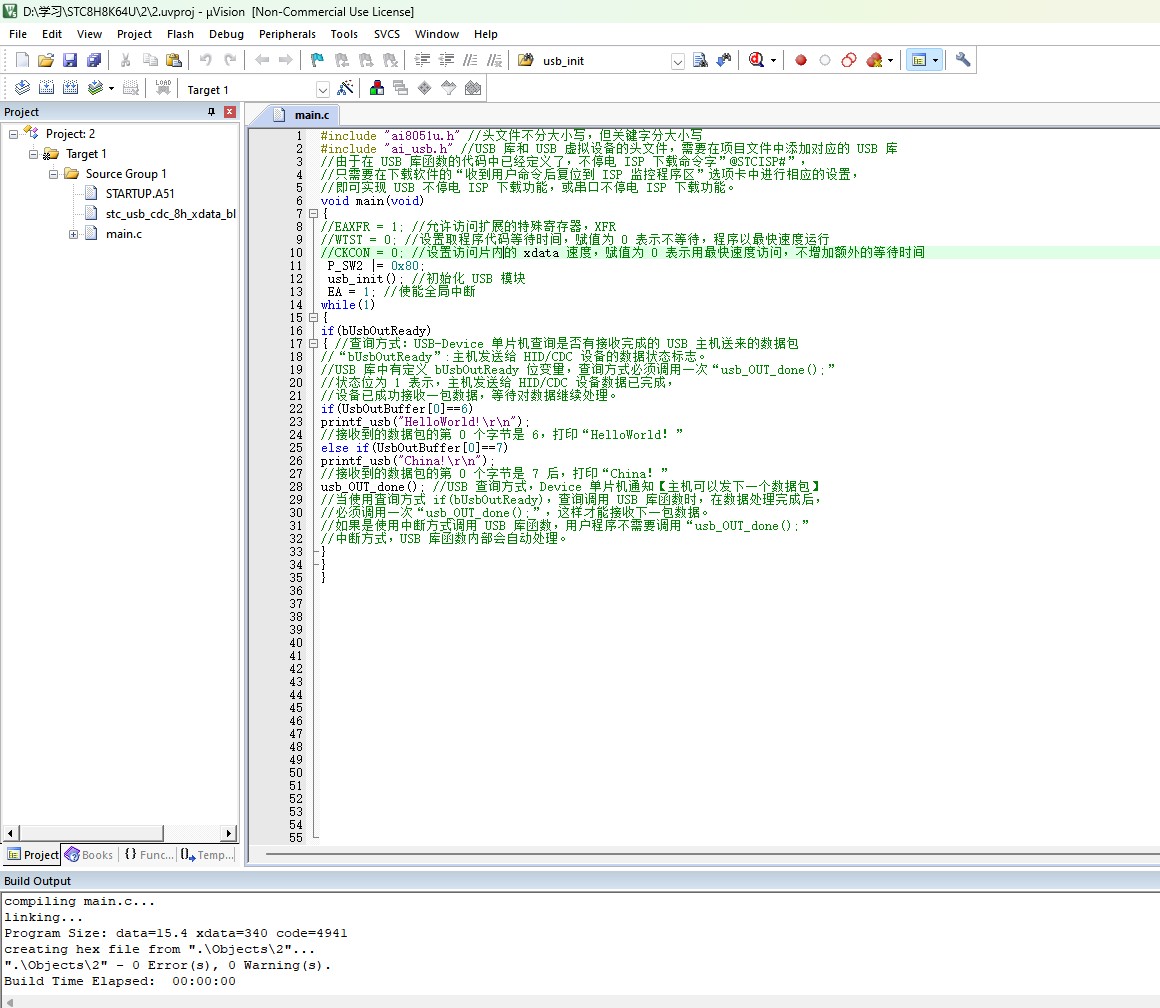Viewport: 1160px width, 1008px height.
Task: Open batch build dropdown arrow
Action: pyautogui.click(x=111, y=88)
